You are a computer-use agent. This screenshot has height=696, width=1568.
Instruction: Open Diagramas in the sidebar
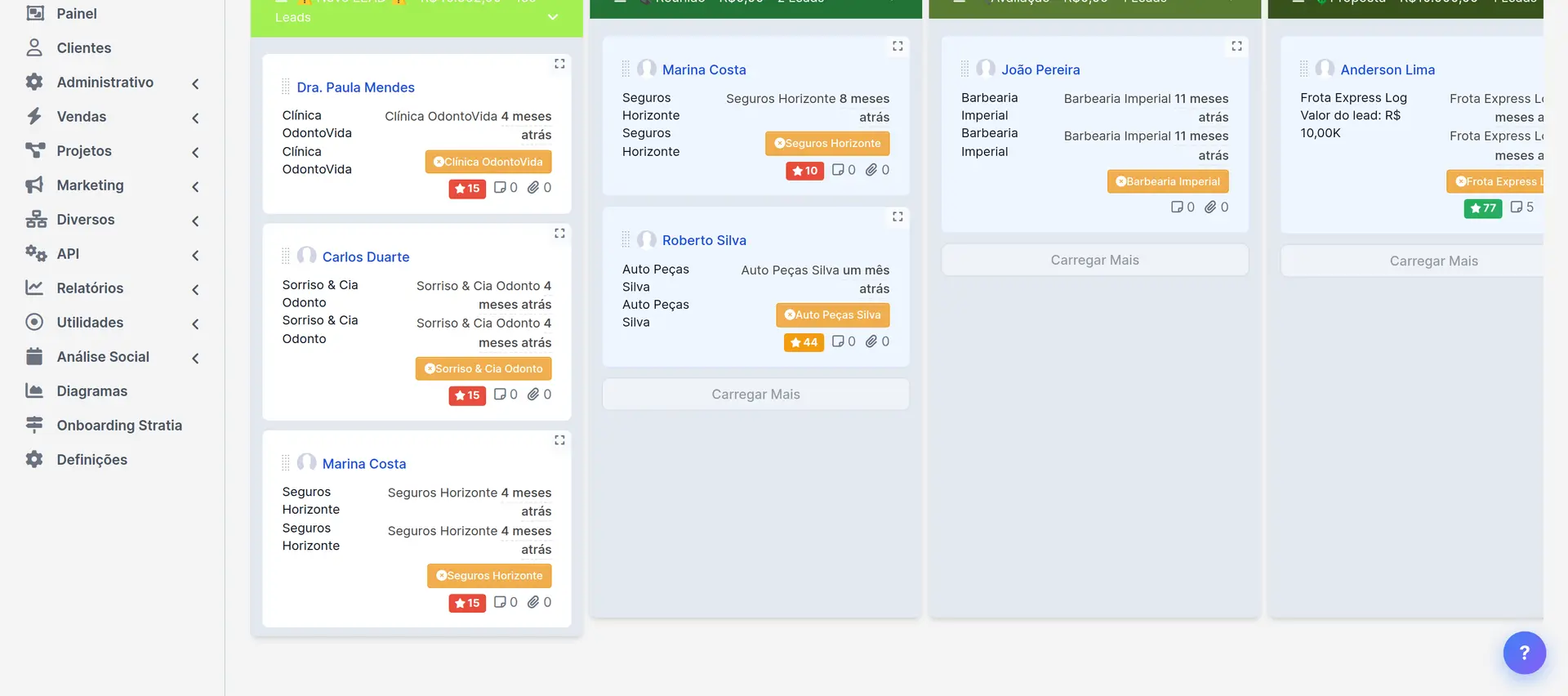[91, 390]
